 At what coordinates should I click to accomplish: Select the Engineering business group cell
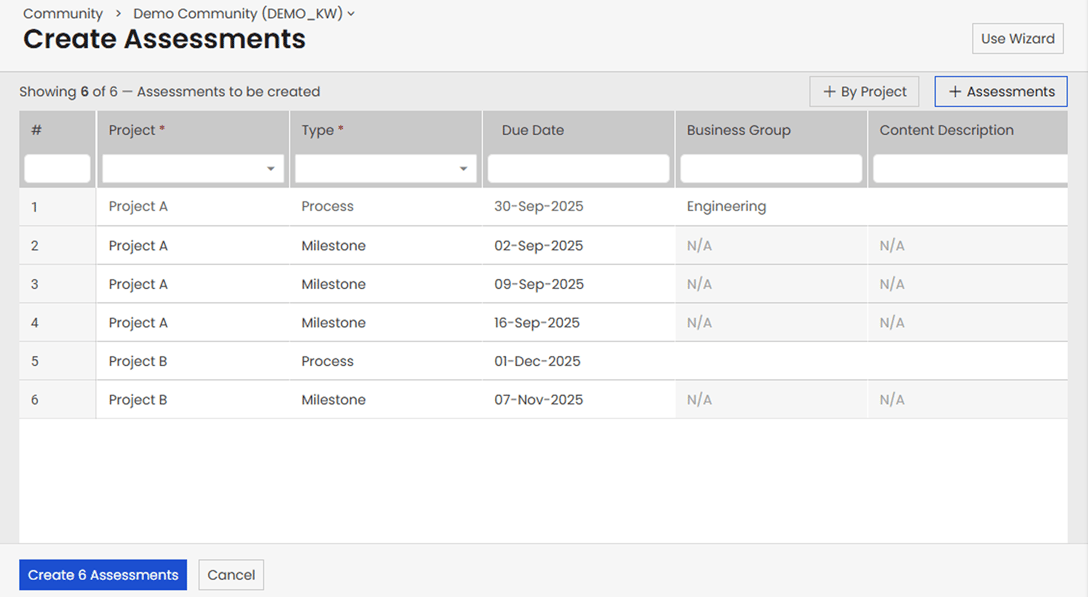click(x=726, y=207)
